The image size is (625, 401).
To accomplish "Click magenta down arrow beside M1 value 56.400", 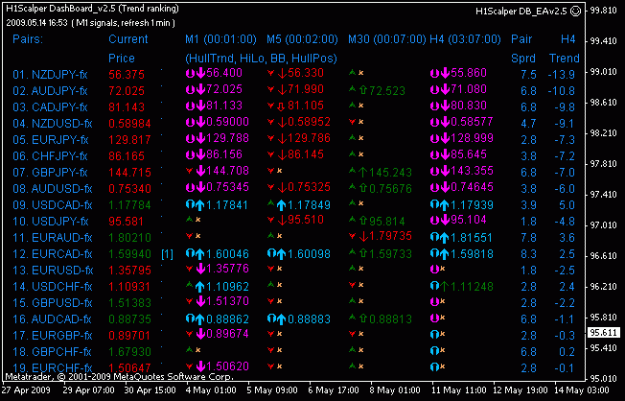I will click(x=201, y=73).
